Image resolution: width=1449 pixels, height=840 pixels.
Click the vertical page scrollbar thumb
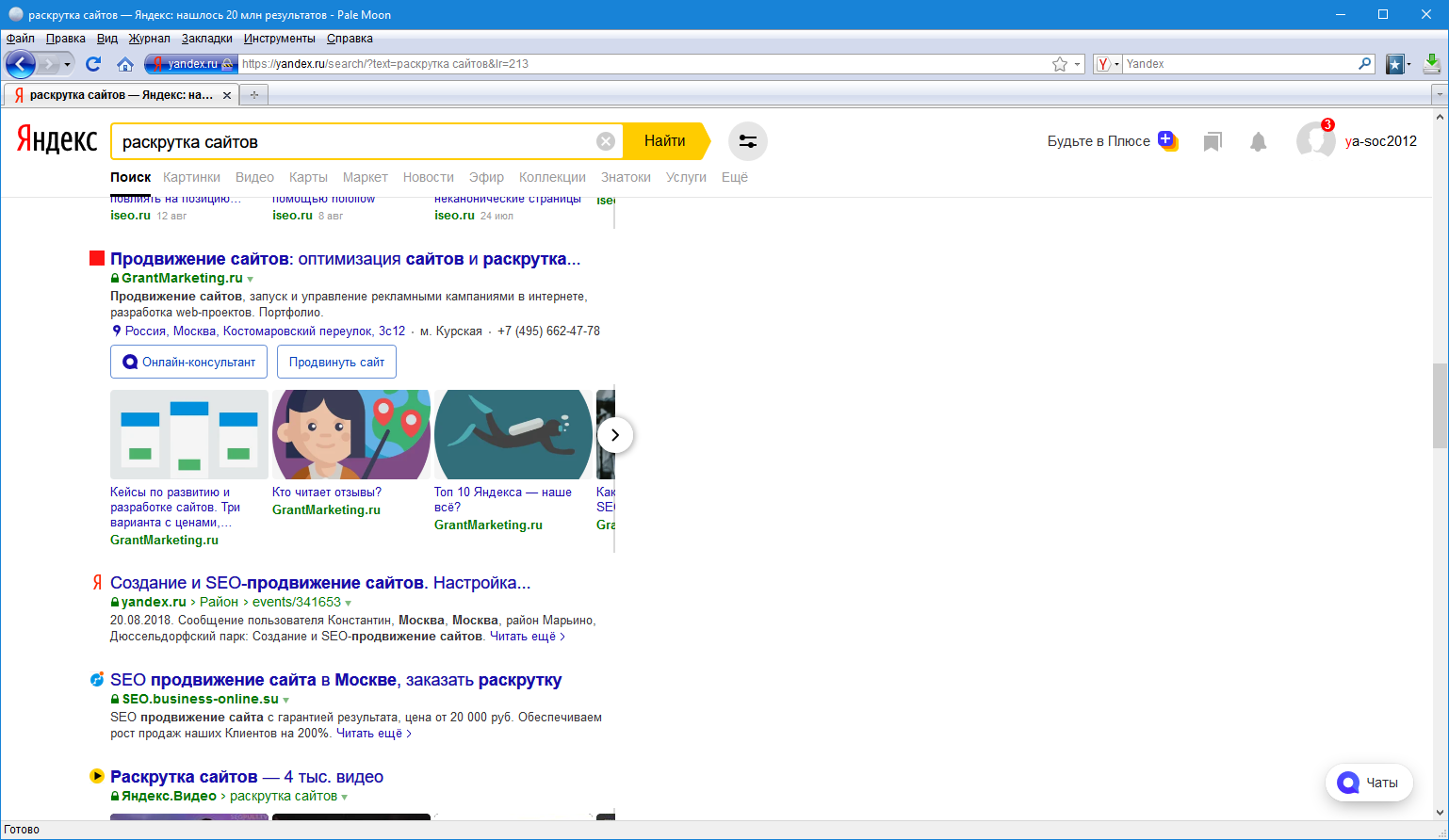click(1440, 405)
